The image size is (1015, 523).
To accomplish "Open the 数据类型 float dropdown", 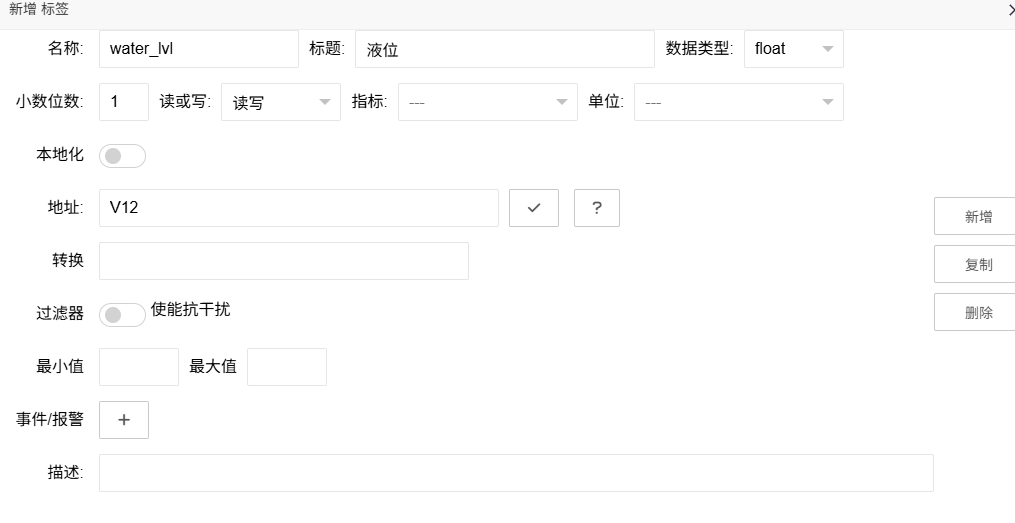I will click(794, 49).
